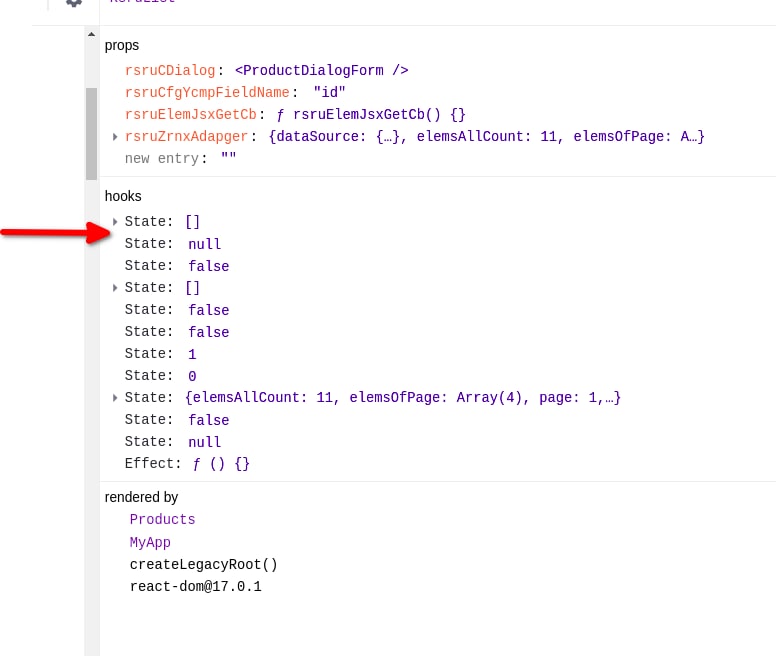This screenshot has width=776, height=656.
Task: Open the MyApp component link
Action: point(150,542)
